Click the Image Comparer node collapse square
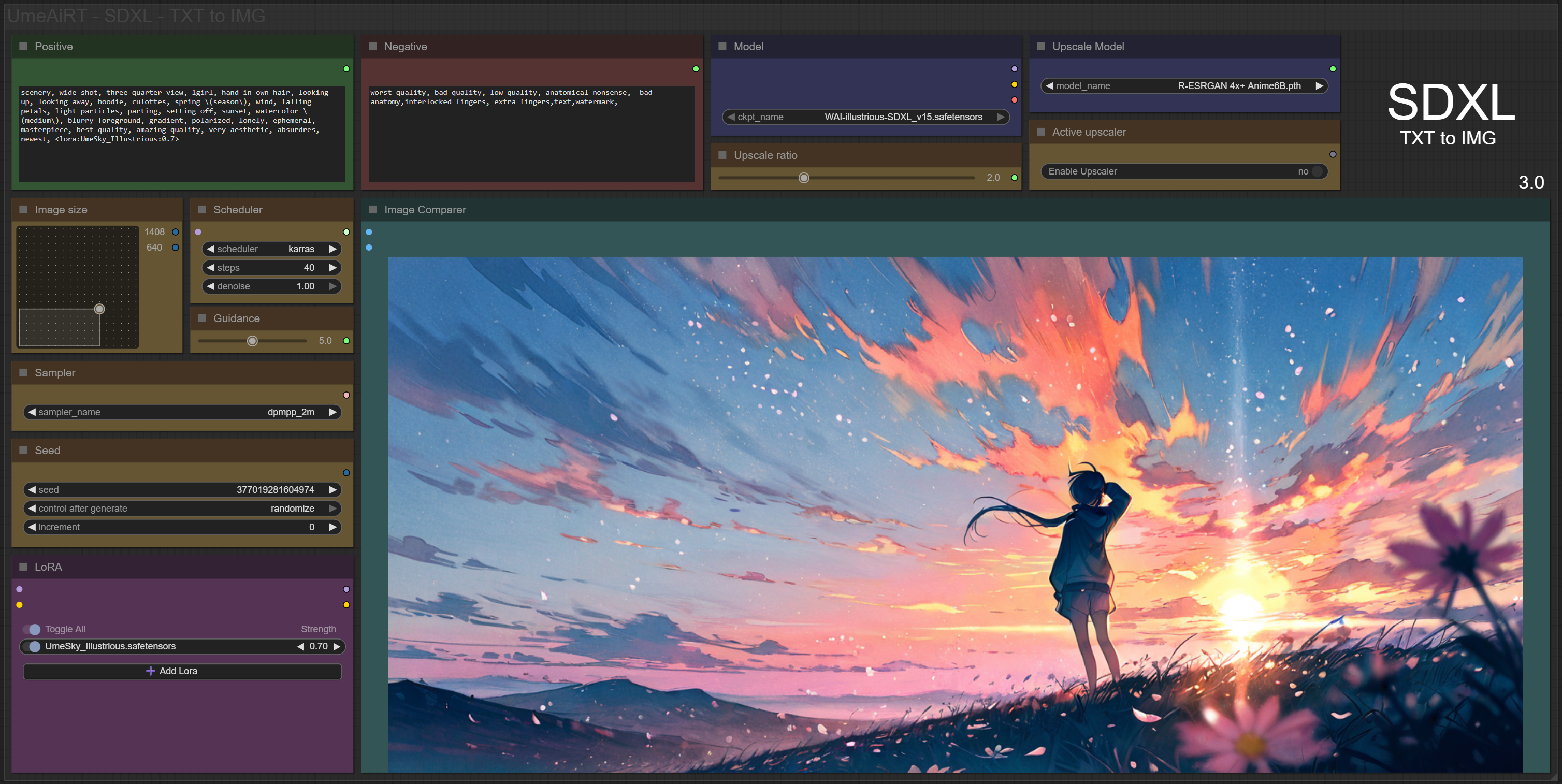Viewport: 1562px width, 784px height. coord(372,209)
